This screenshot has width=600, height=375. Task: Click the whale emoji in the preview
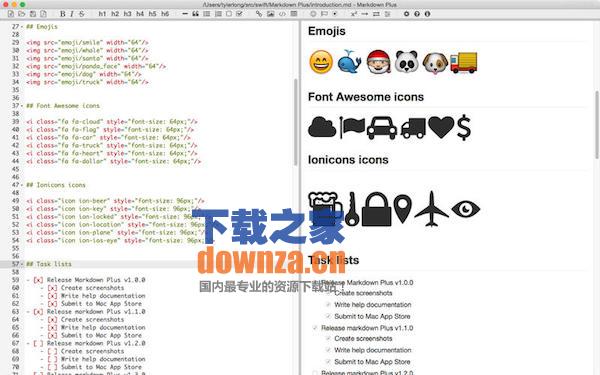pos(349,61)
